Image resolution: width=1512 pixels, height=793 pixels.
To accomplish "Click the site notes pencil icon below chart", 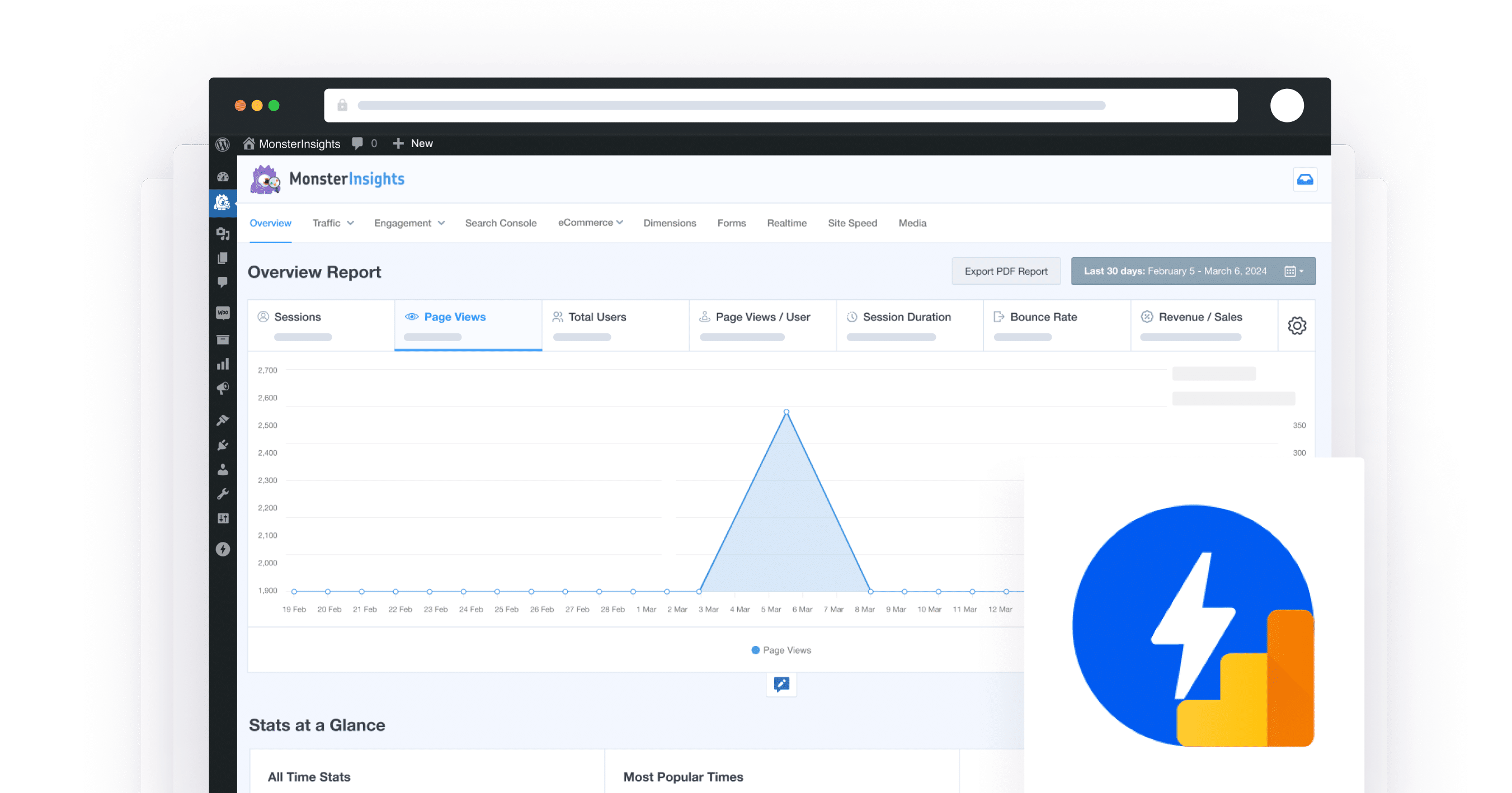I will (x=781, y=685).
